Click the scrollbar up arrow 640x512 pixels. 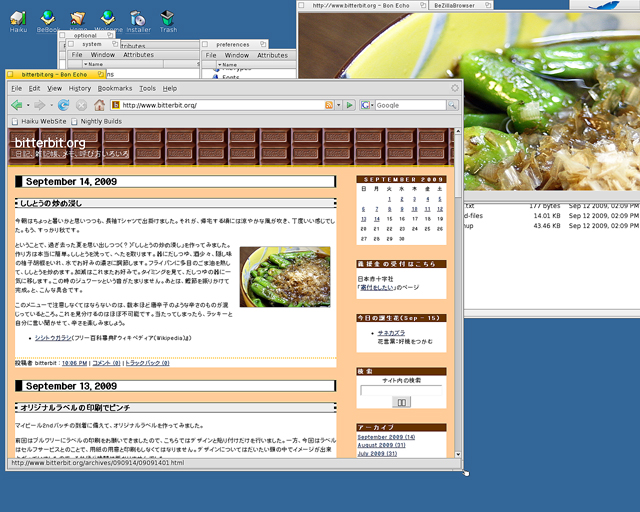click(458, 131)
